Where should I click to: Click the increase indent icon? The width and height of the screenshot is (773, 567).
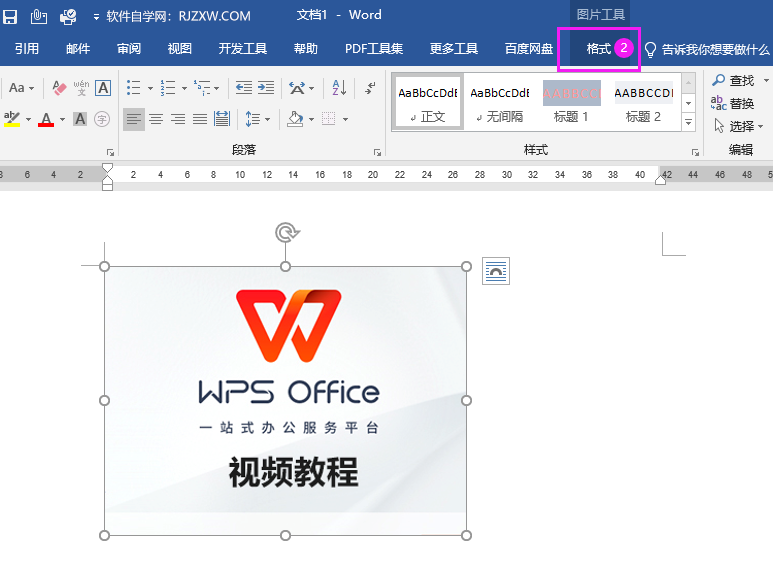266,88
